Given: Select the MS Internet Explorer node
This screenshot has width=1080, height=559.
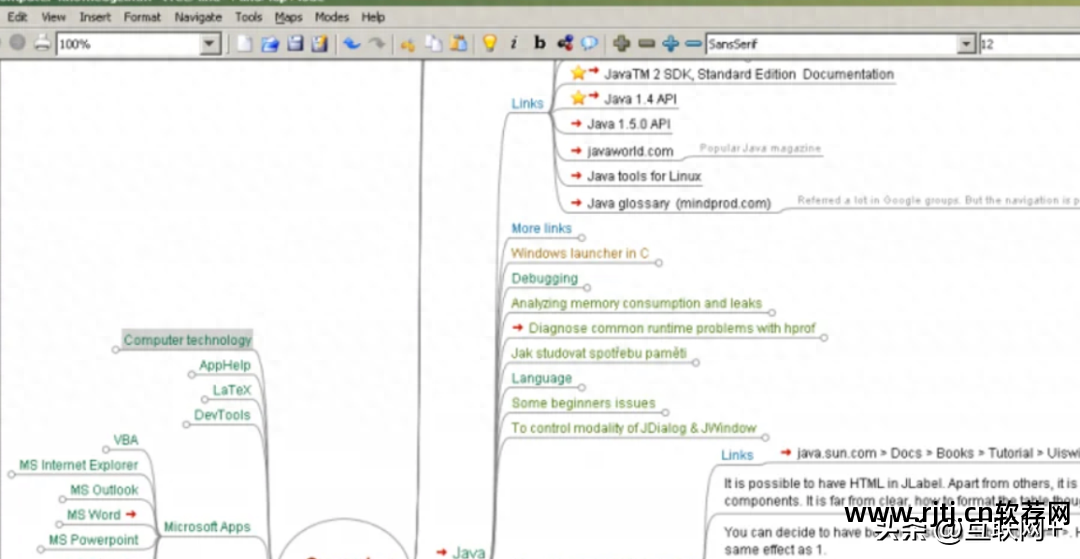Looking at the screenshot, I should pyautogui.click(x=79, y=465).
